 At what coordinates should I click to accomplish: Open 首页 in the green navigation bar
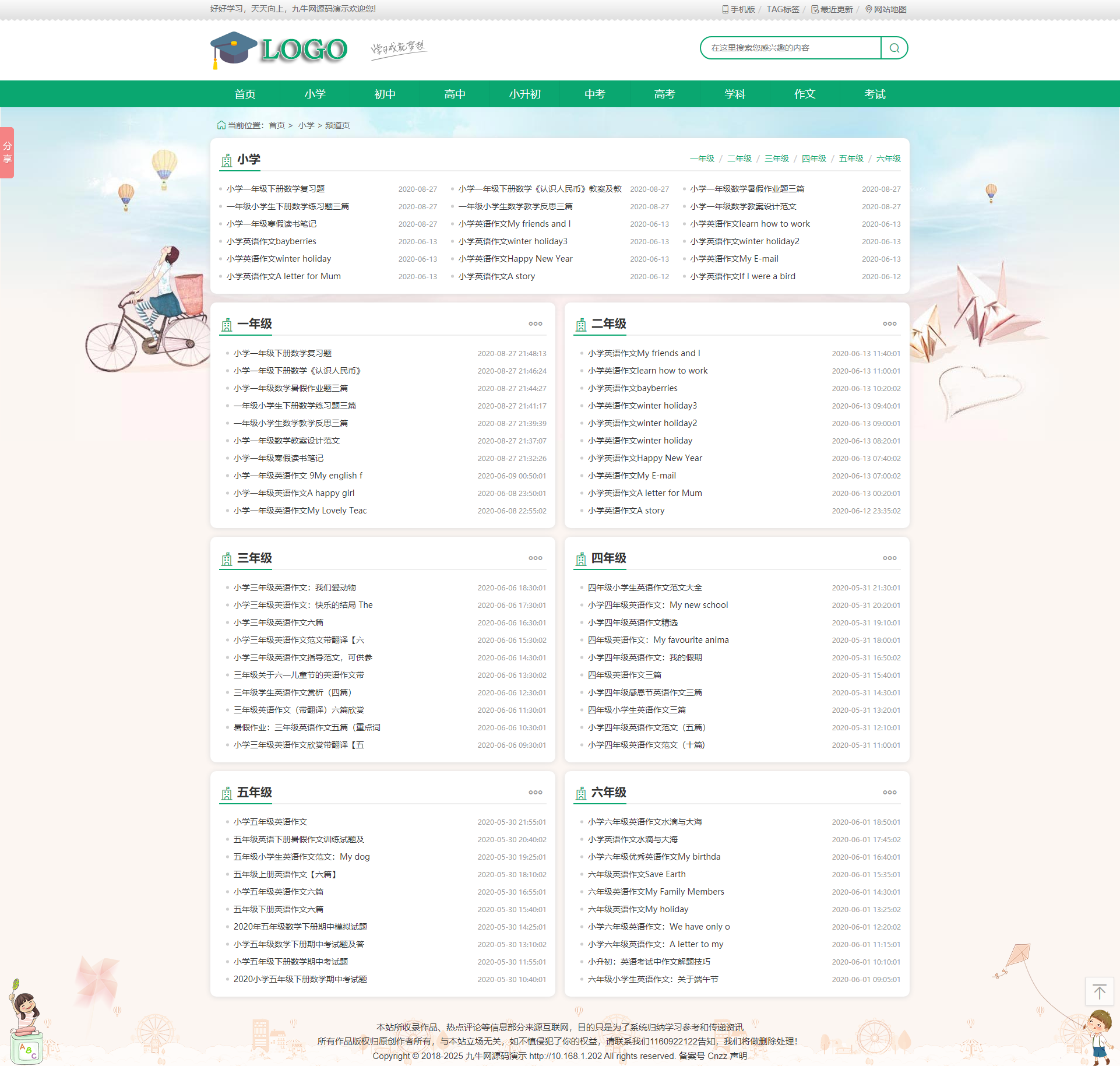[245, 94]
